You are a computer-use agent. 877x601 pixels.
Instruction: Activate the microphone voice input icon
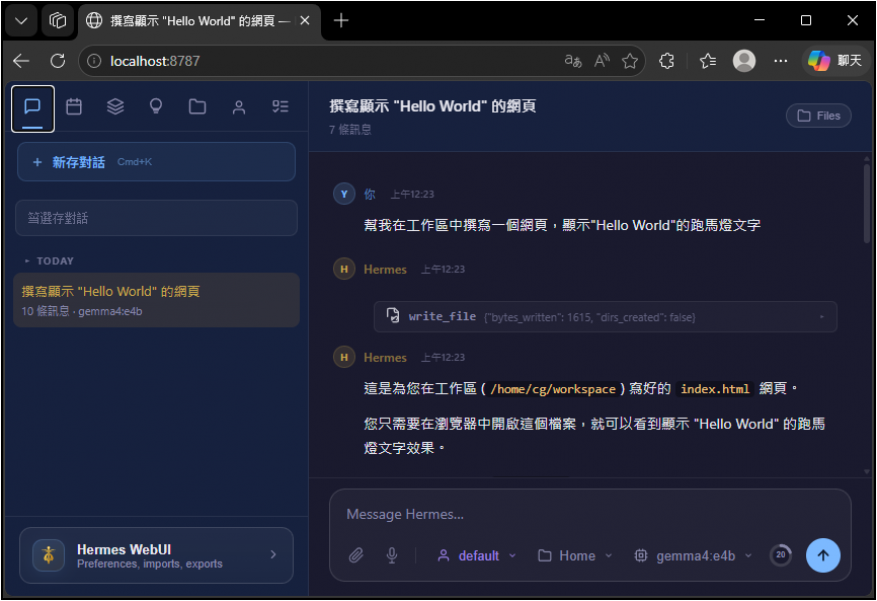392,556
